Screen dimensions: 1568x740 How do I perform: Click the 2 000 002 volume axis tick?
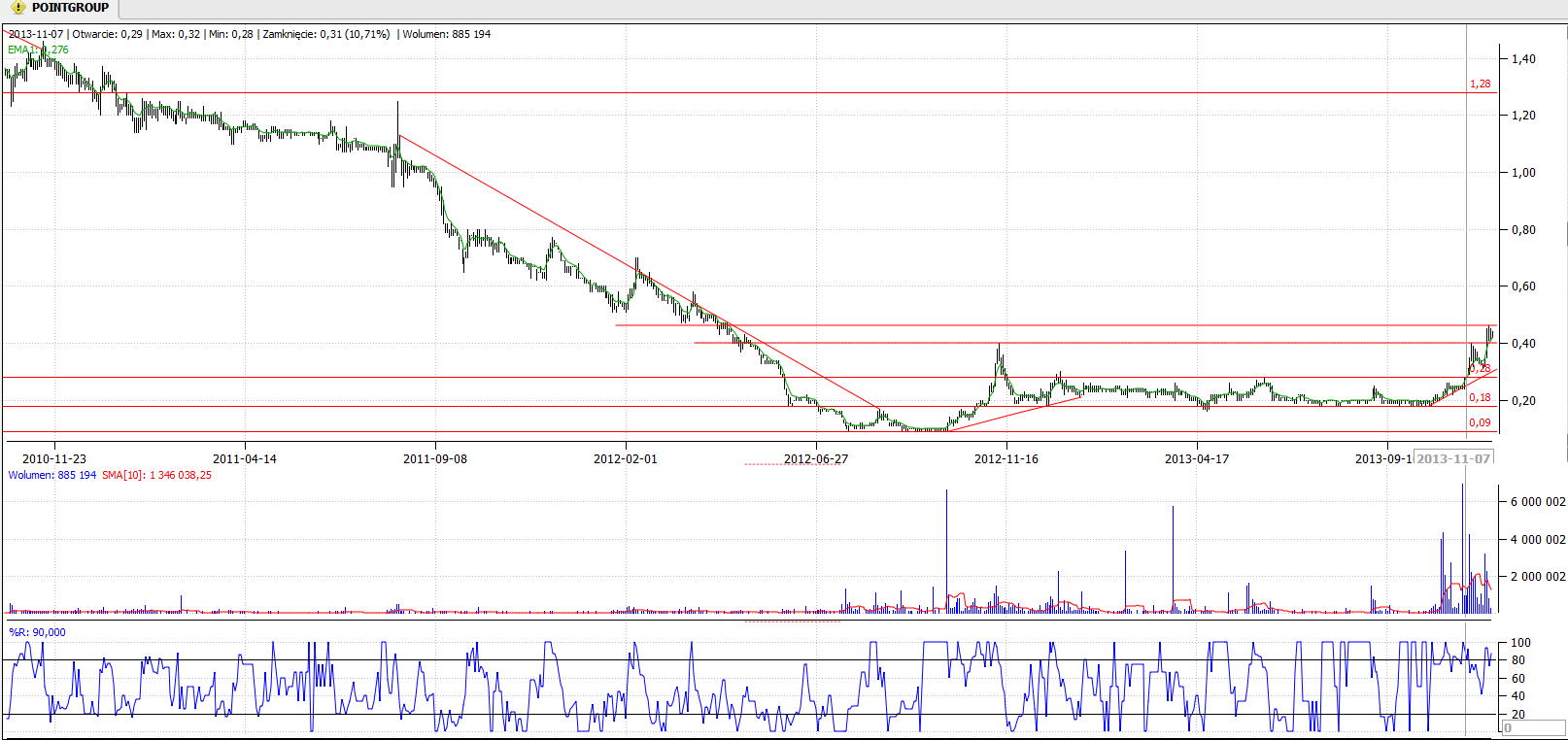point(1538,576)
